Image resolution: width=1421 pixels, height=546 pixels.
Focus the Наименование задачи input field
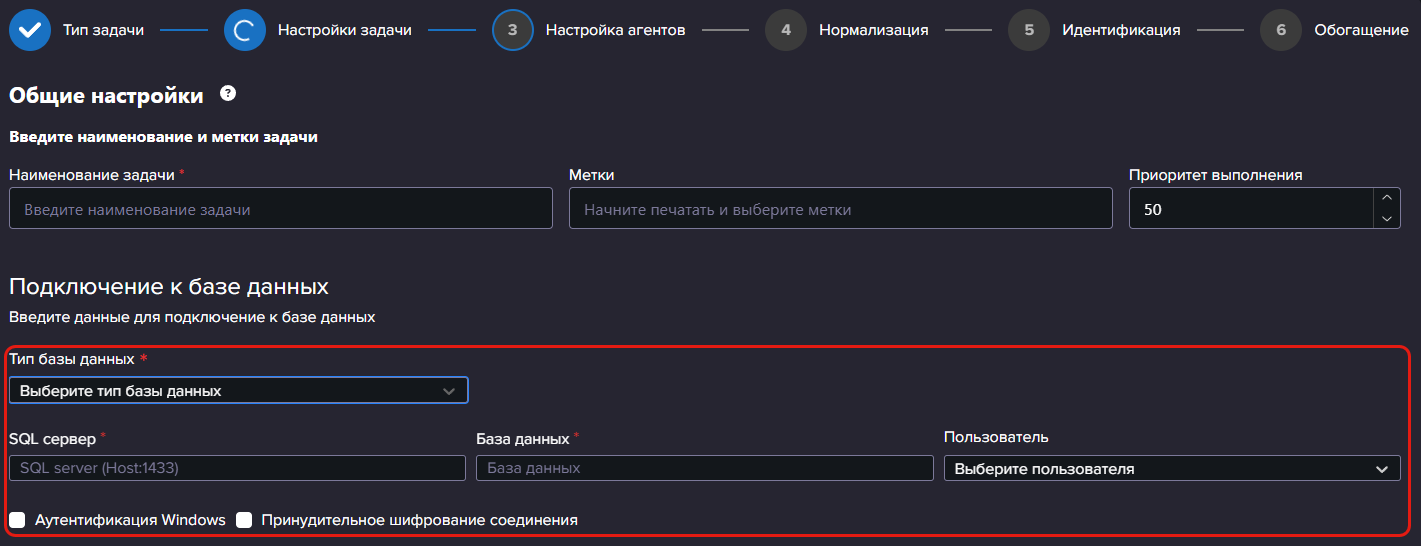click(281, 208)
